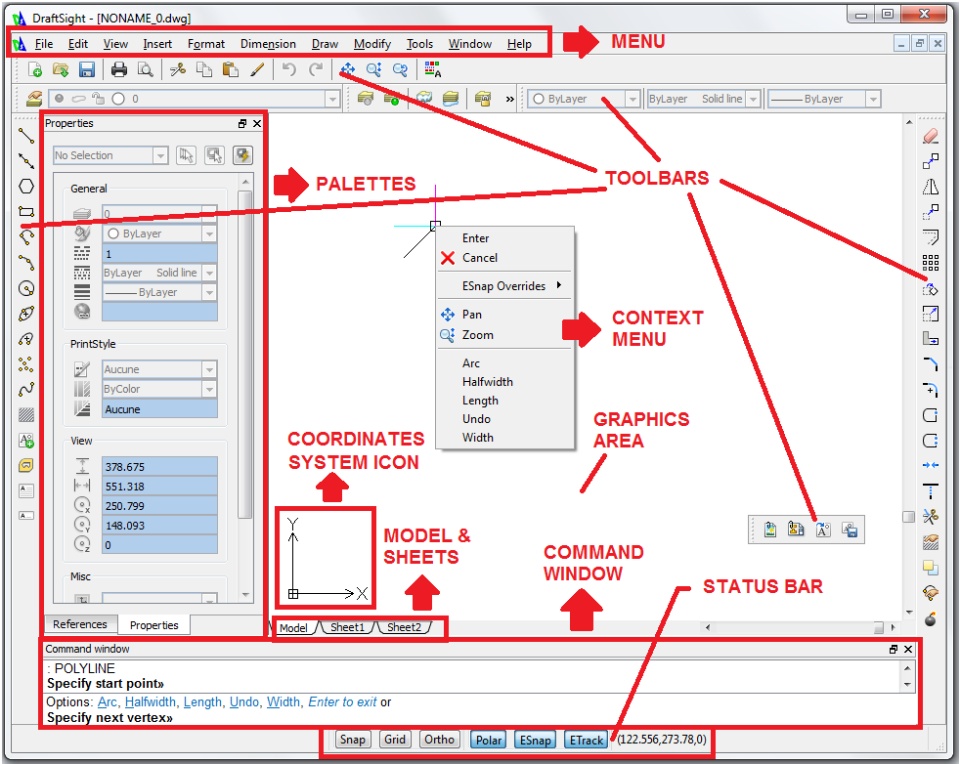This screenshot has width=960, height=764.
Task: Toggle the ETrack status button
Action: tap(586, 740)
